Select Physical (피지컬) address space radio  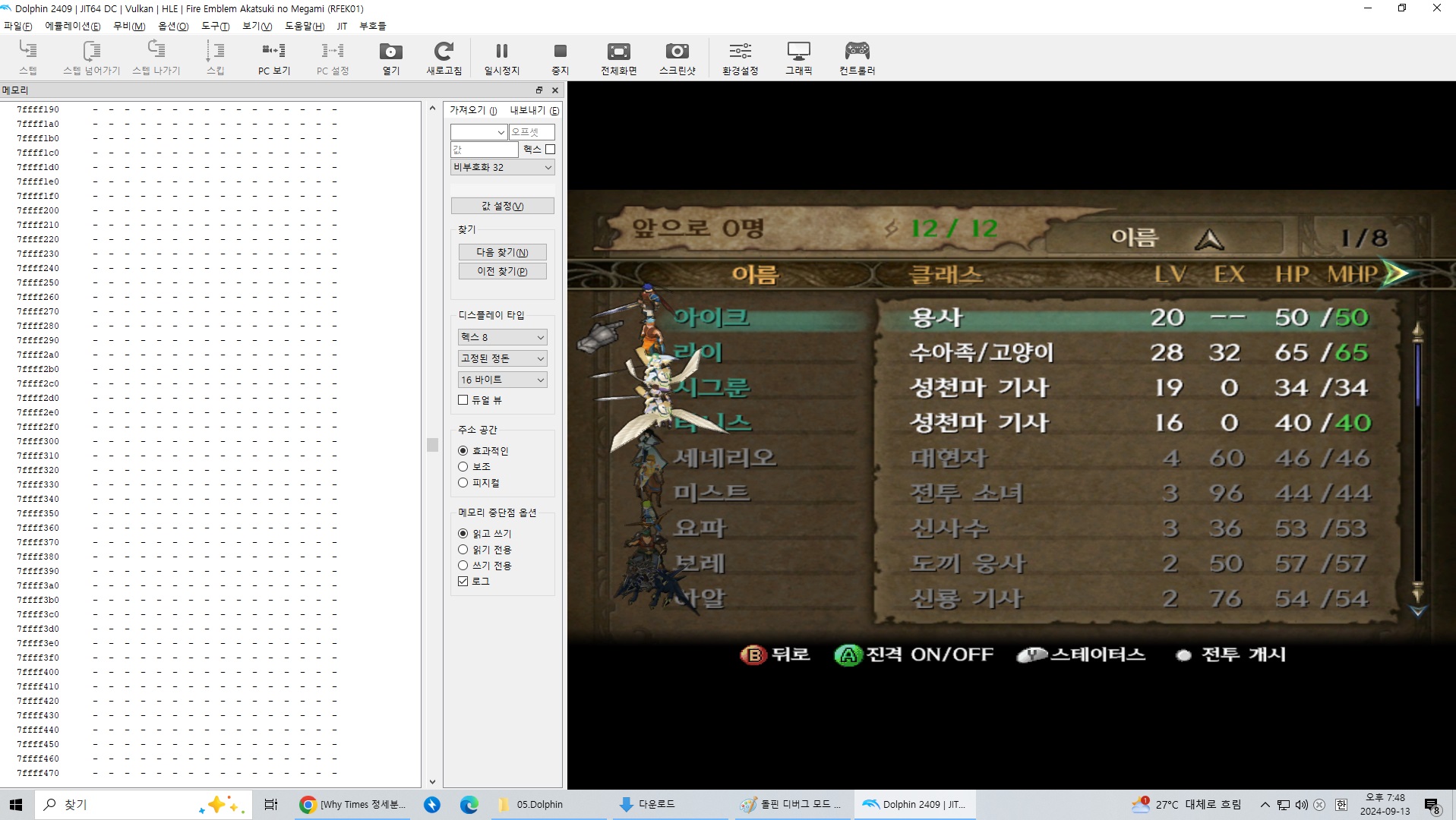463,483
